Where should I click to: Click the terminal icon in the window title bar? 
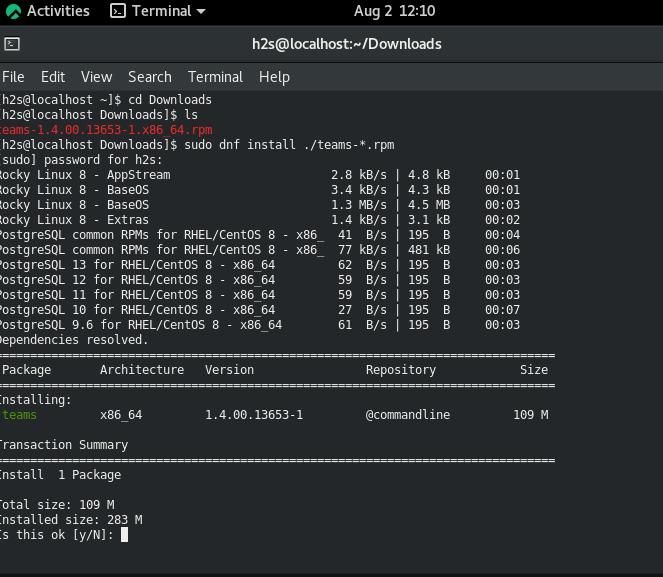tap(12, 44)
